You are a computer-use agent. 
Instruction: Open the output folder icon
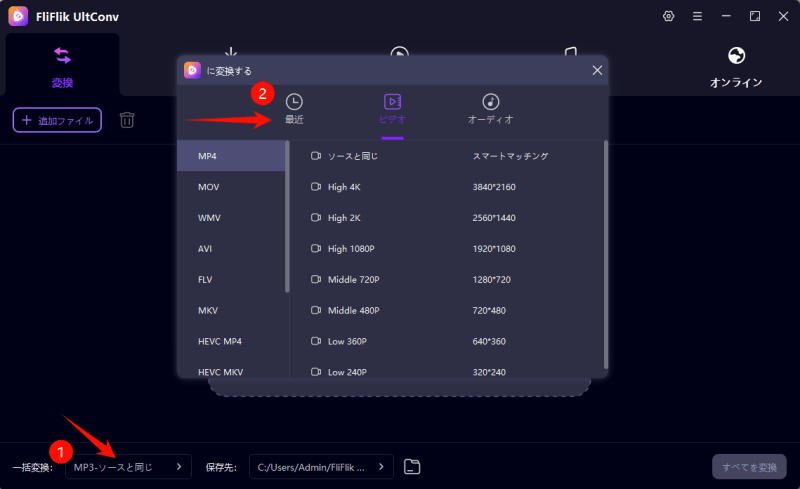(x=412, y=466)
